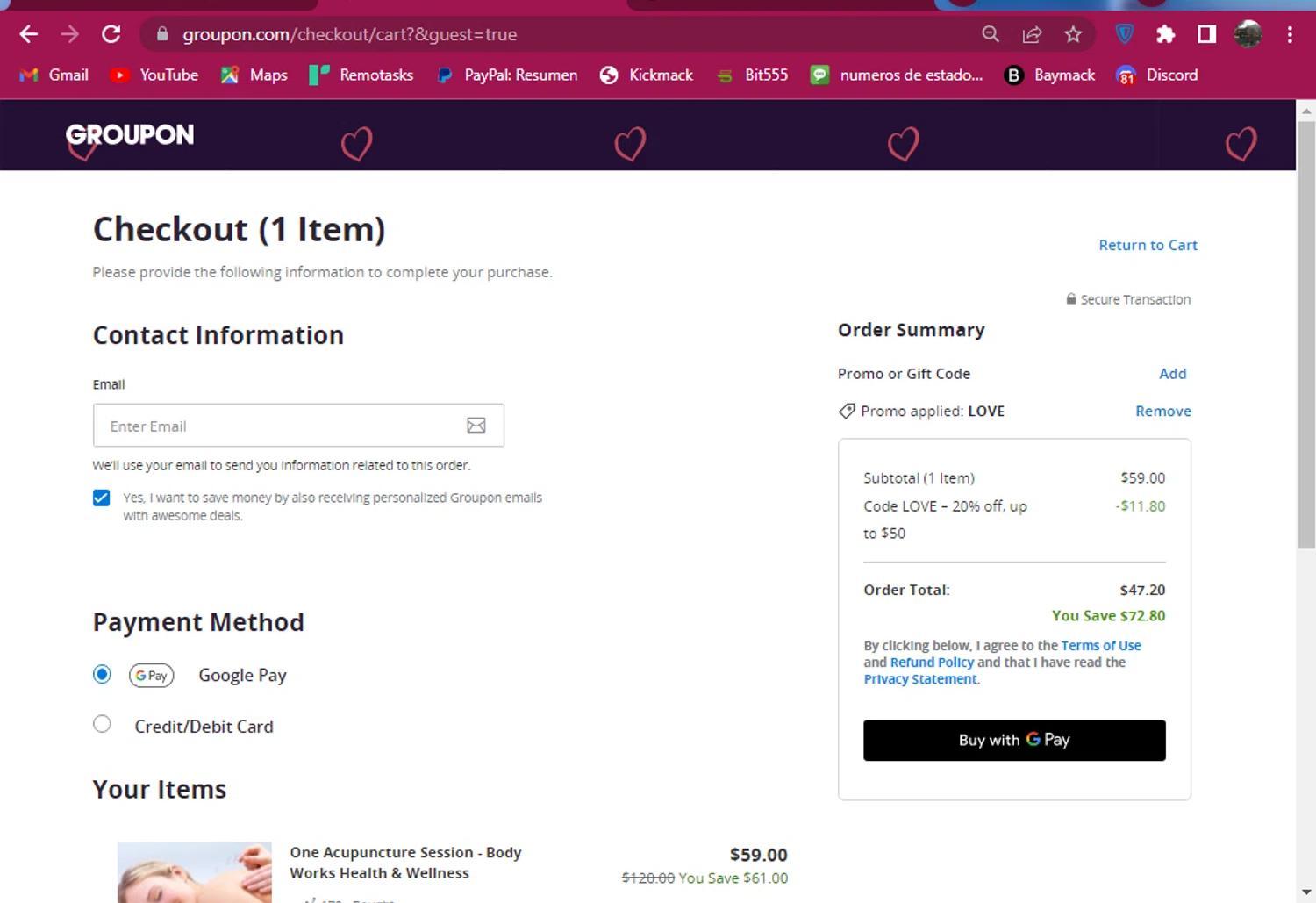Click the page vertical scrollbar thumb
Image resolution: width=1316 pixels, height=903 pixels.
pyautogui.click(x=1305, y=335)
